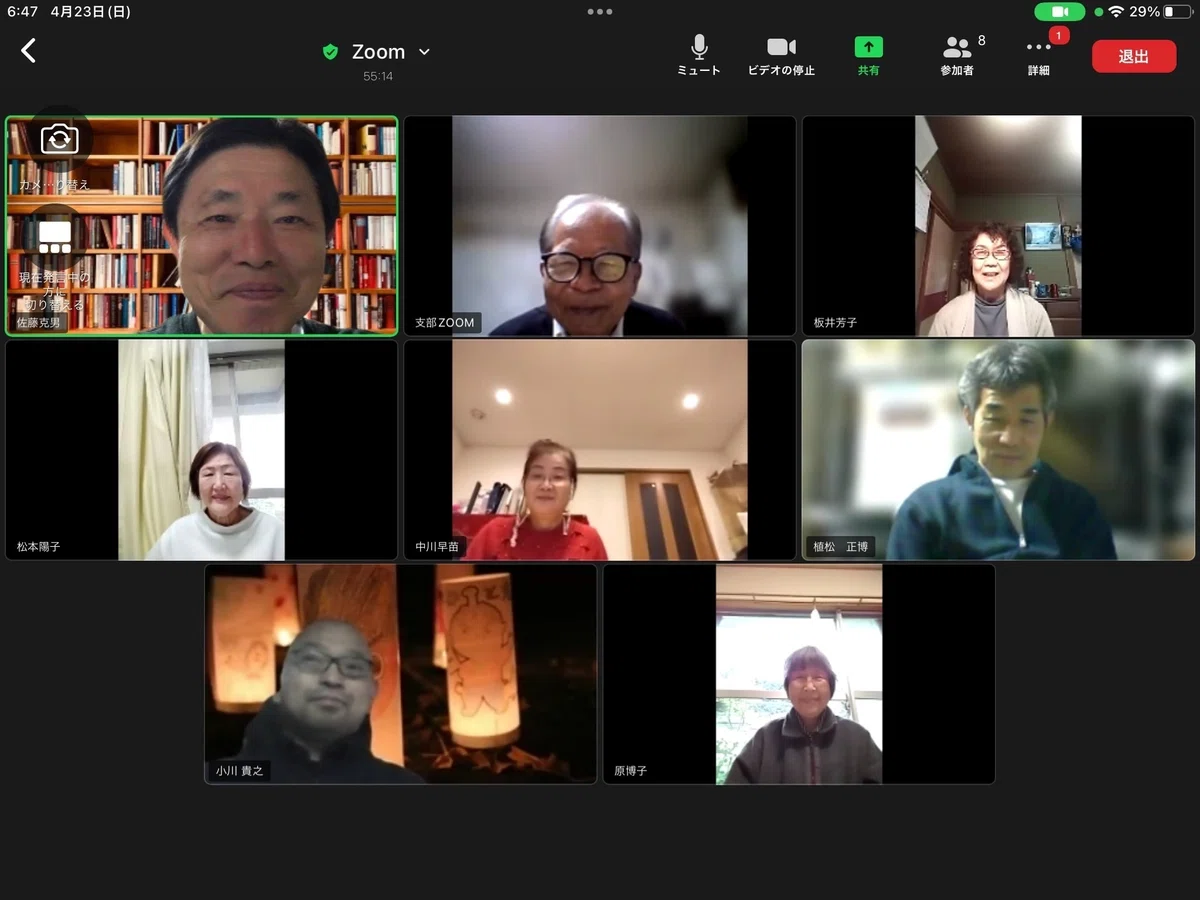Image resolution: width=1200 pixels, height=900 pixels.
Task: Select 松本陽子 video tile
Action: click(201, 450)
